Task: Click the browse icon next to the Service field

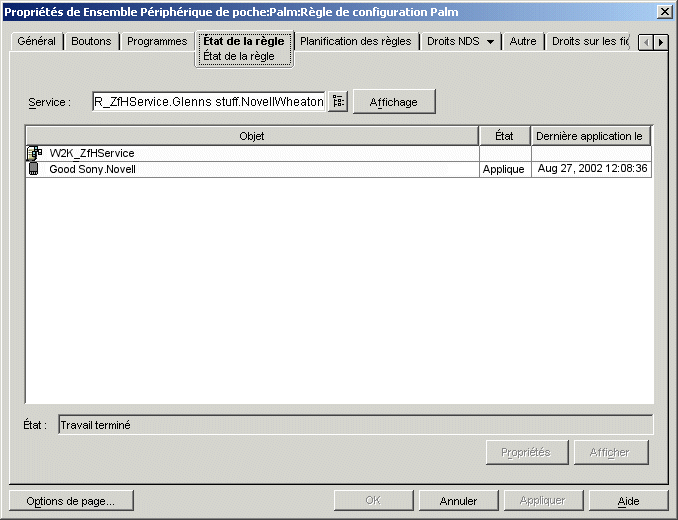Action: (338, 102)
